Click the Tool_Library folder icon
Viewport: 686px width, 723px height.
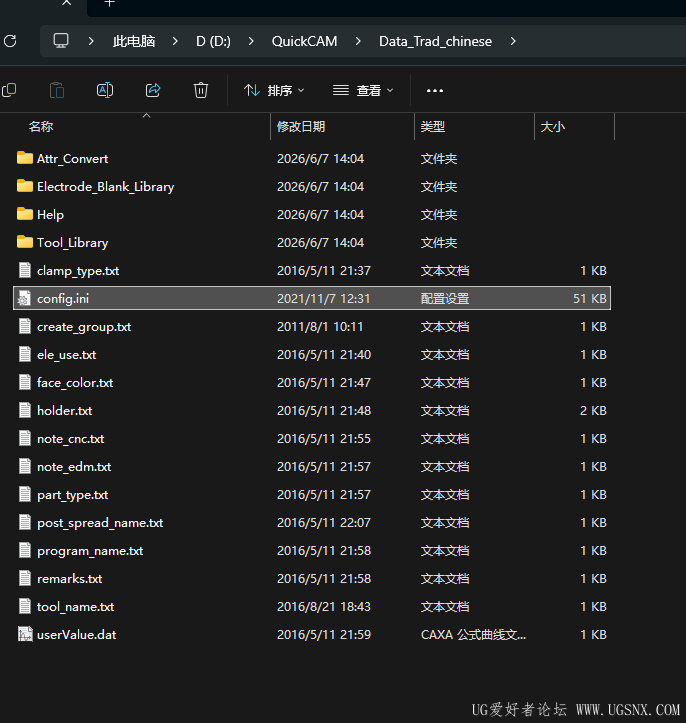25,242
